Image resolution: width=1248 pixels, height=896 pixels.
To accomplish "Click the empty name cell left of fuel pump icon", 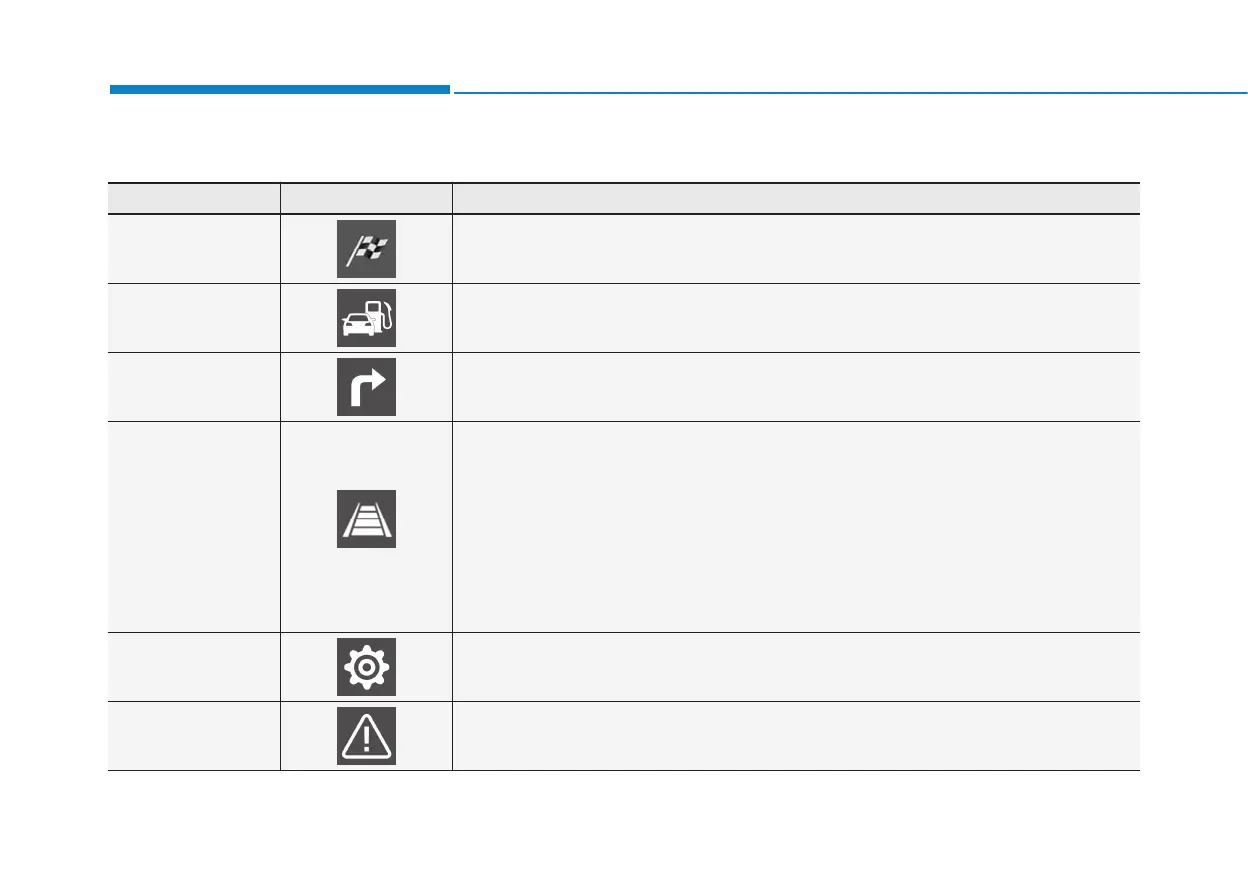I will pyautogui.click(x=194, y=318).
